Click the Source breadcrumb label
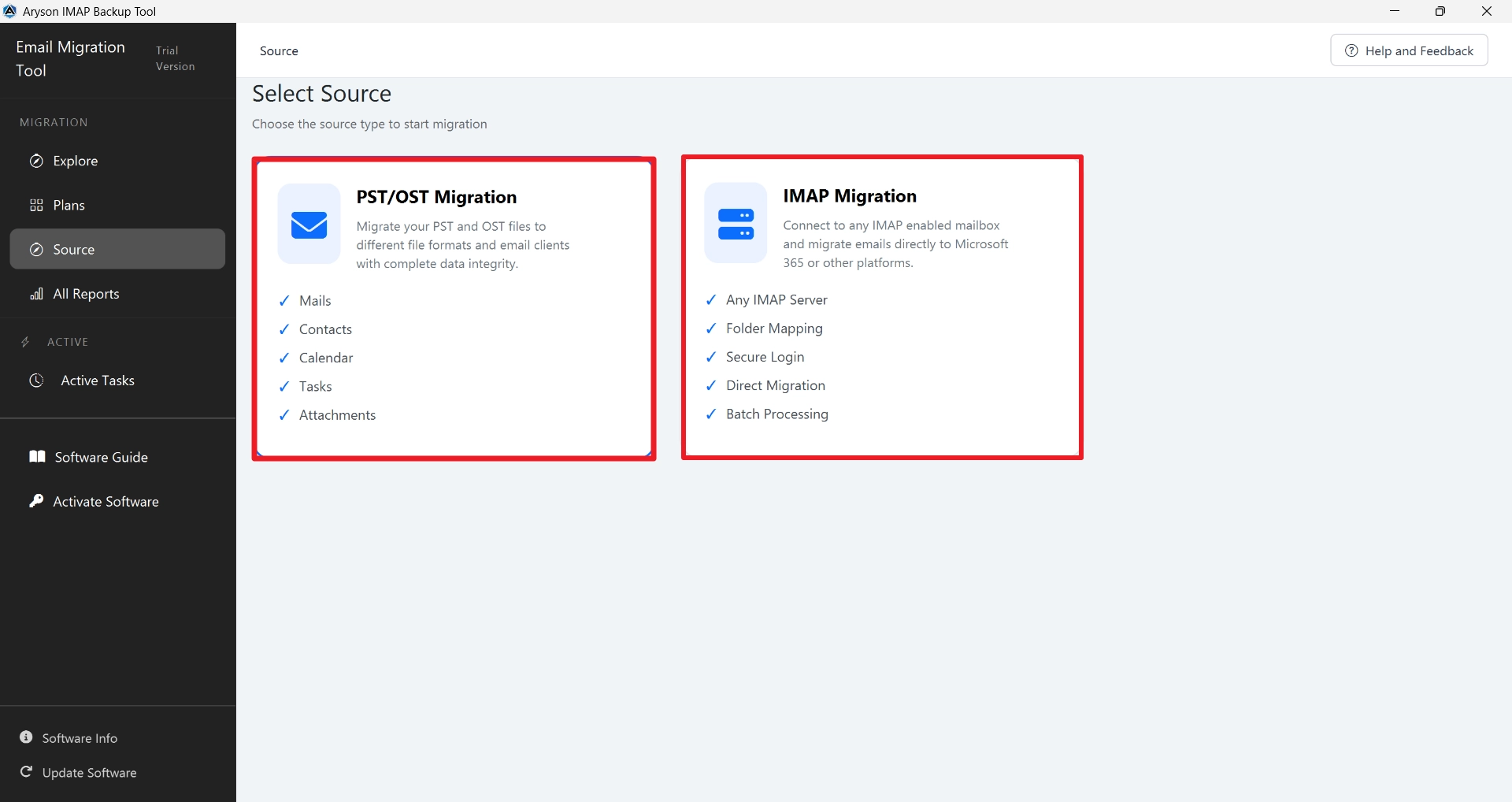Image resolution: width=1512 pixels, height=802 pixels. [x=279, y=51]
